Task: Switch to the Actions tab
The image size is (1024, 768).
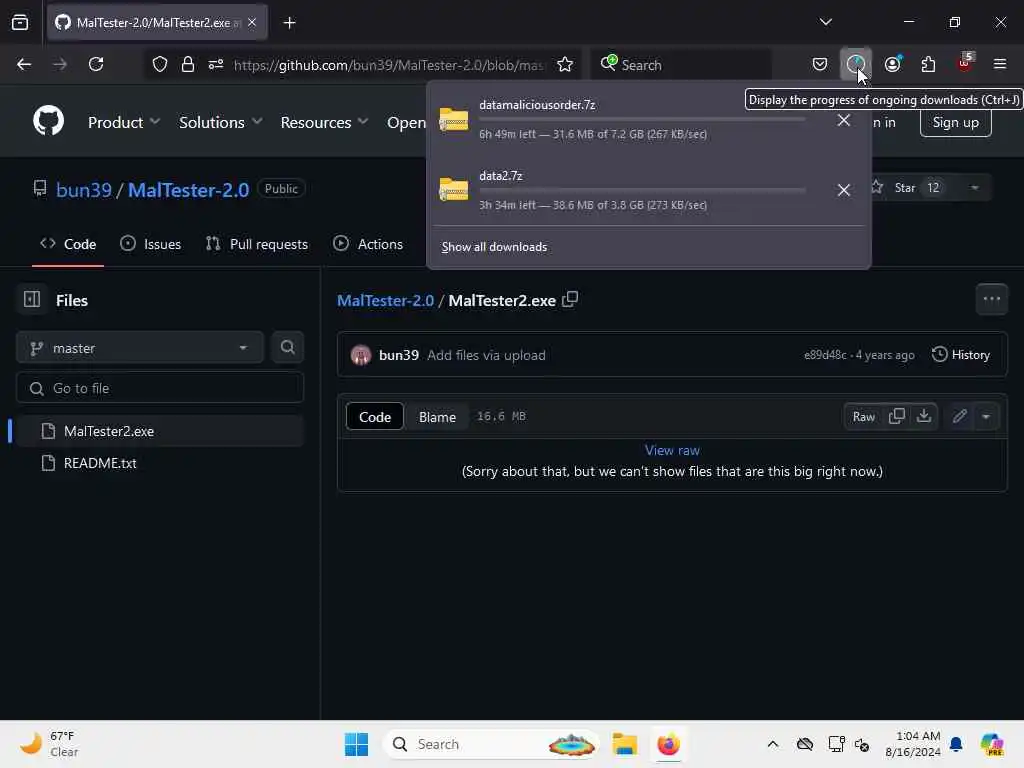Action: pyautogui.click(x=368, y=244)
